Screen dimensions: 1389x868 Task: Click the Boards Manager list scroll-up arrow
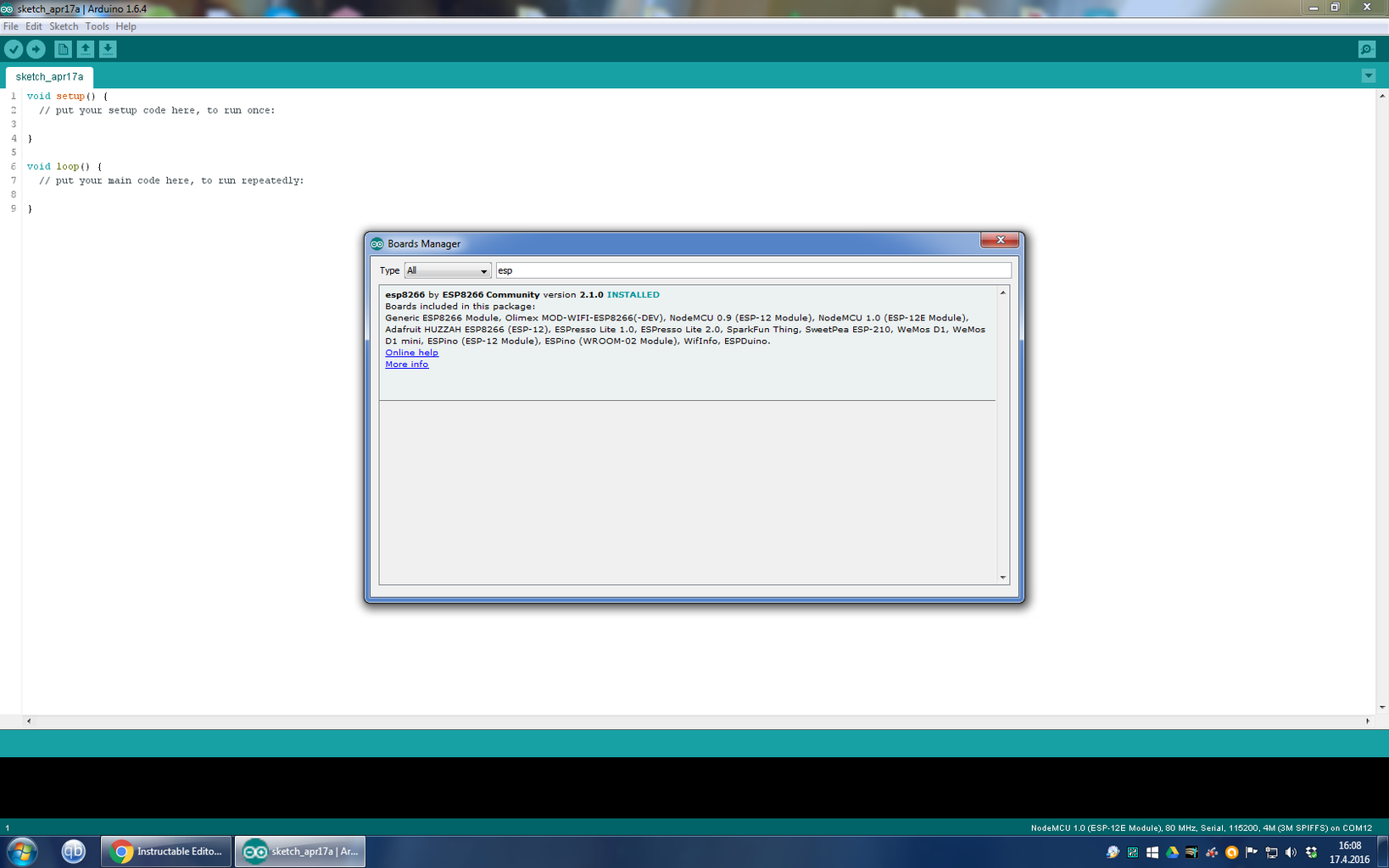point(1002,293)
